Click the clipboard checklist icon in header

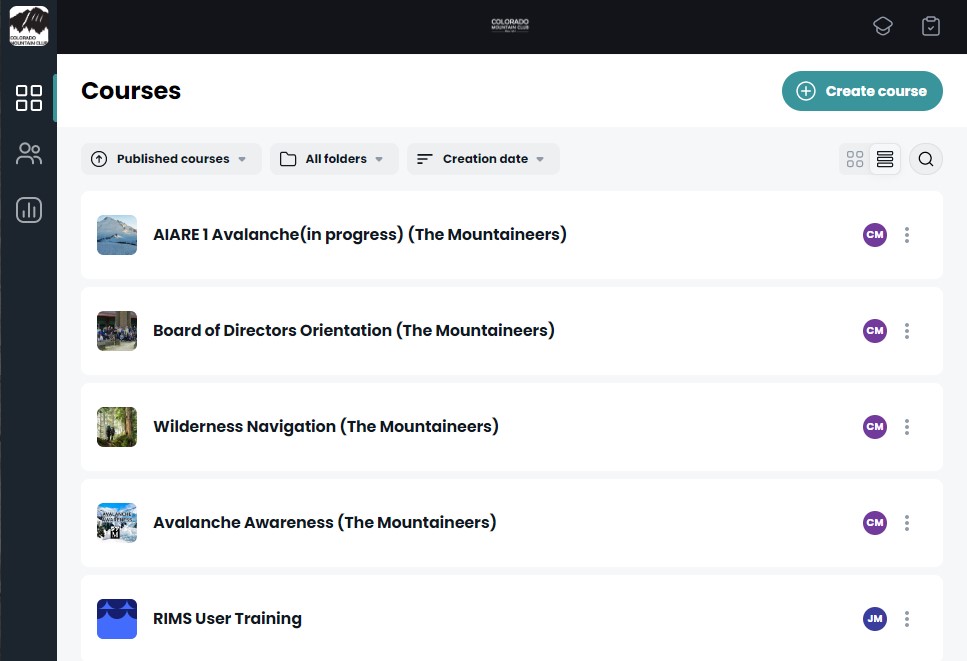click(x=931, y=27)
